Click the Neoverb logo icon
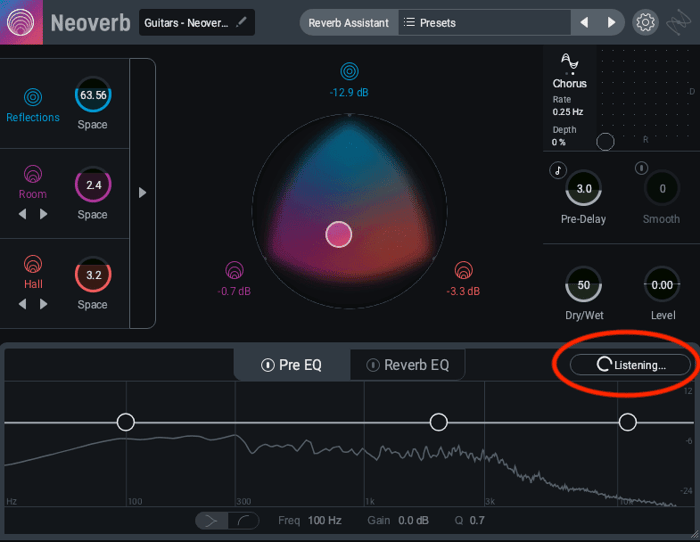 [21, 22]
